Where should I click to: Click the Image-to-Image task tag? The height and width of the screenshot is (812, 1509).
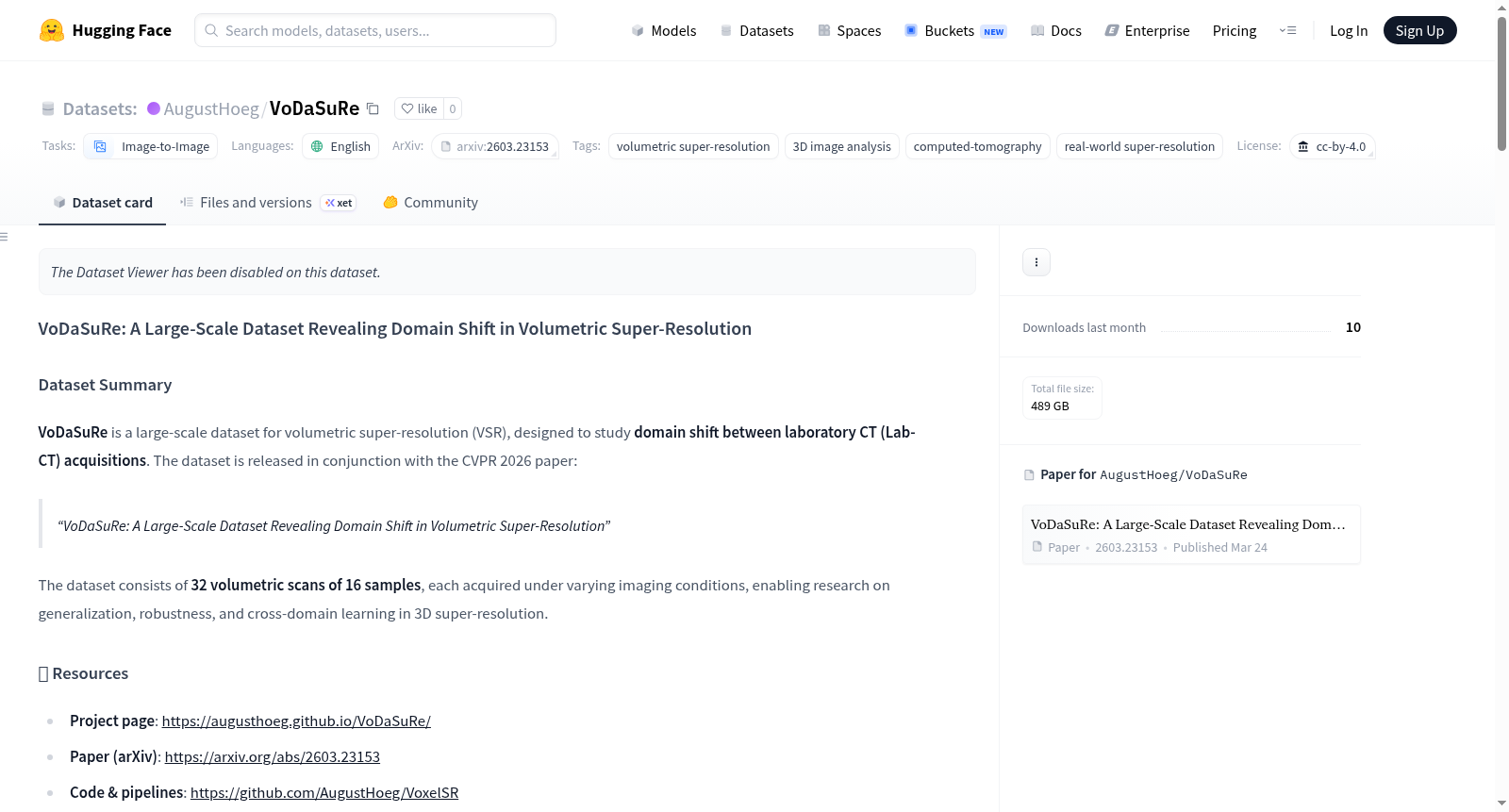151,146
